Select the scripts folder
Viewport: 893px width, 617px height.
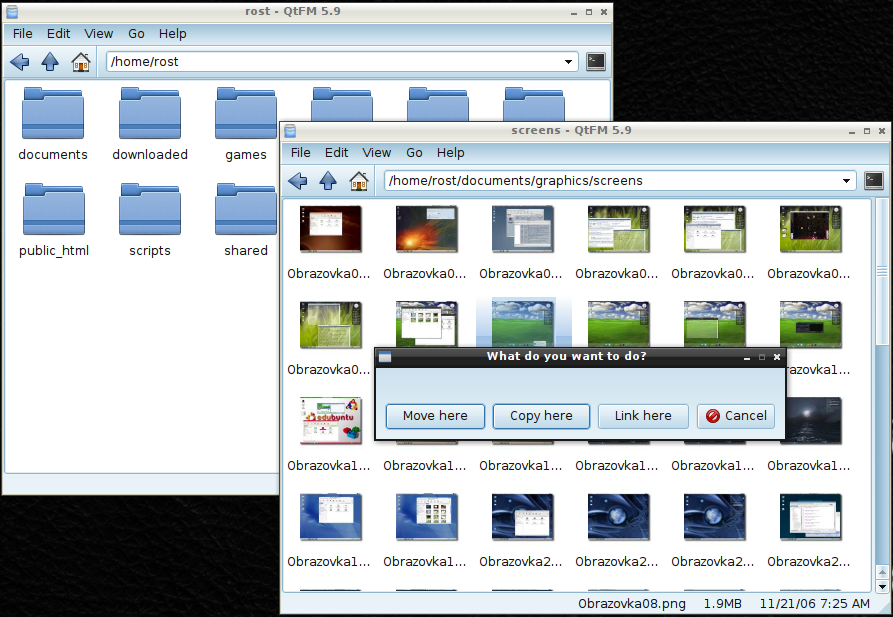click(x=150, y=220)
